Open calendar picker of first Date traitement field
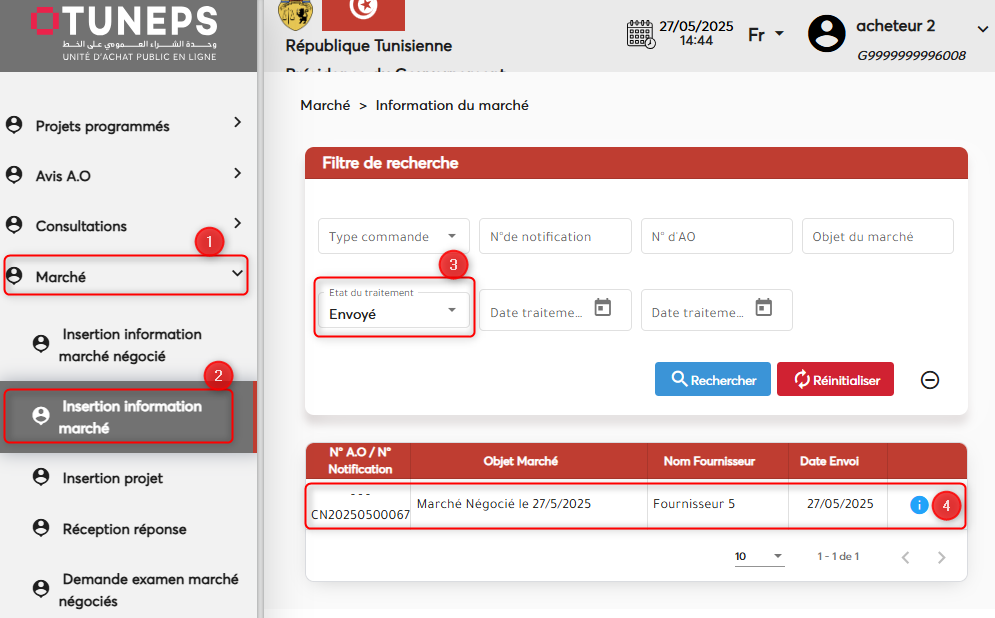The width and height of the screenshot is (995, 618). pyautogui.click(x=602, y=308)
